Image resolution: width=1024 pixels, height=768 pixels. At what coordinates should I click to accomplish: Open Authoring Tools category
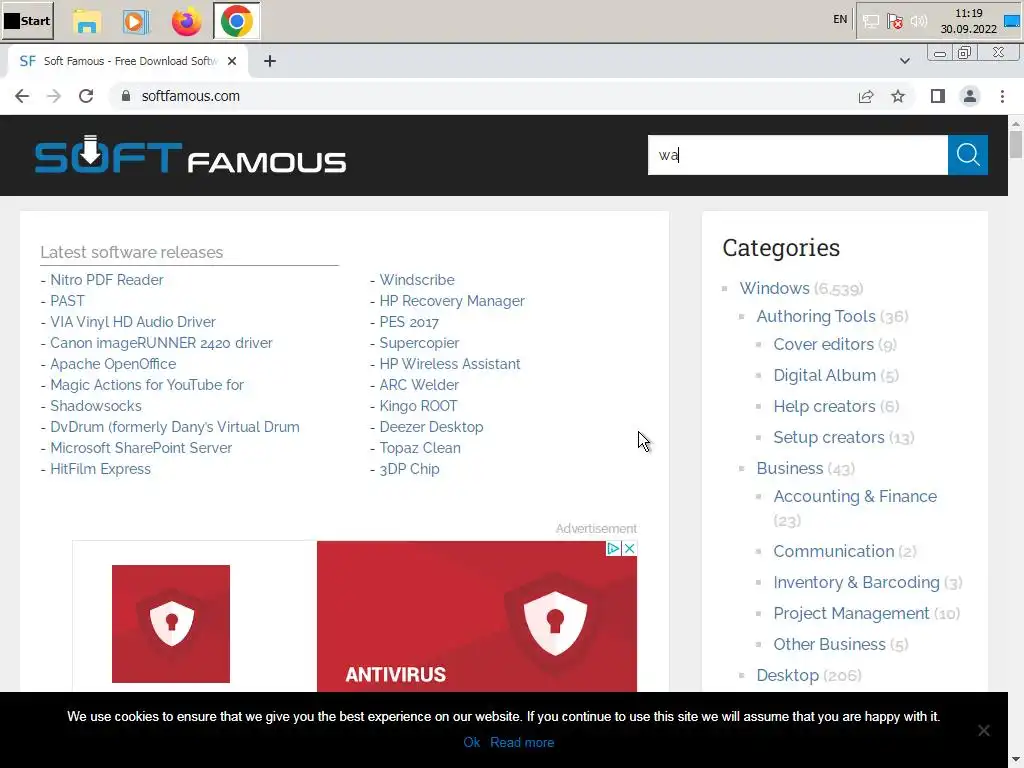tap(816, 316)
